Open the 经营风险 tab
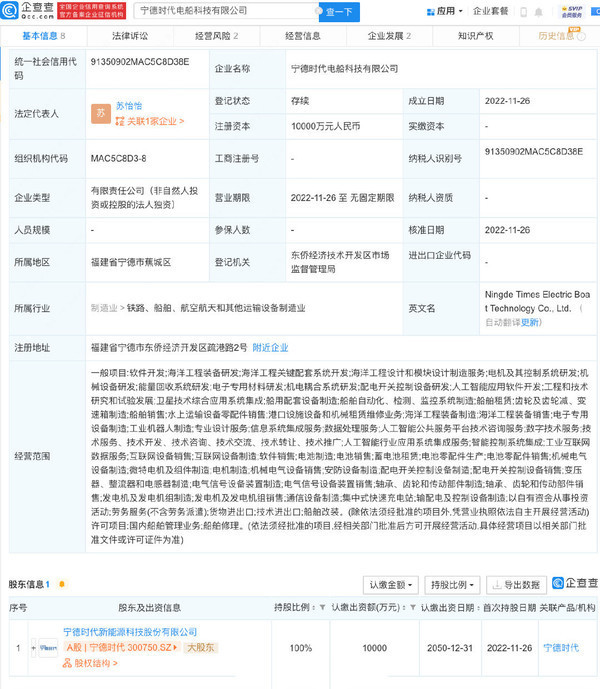600x689 pixels. pyautogui.click(x=216, y=35)
